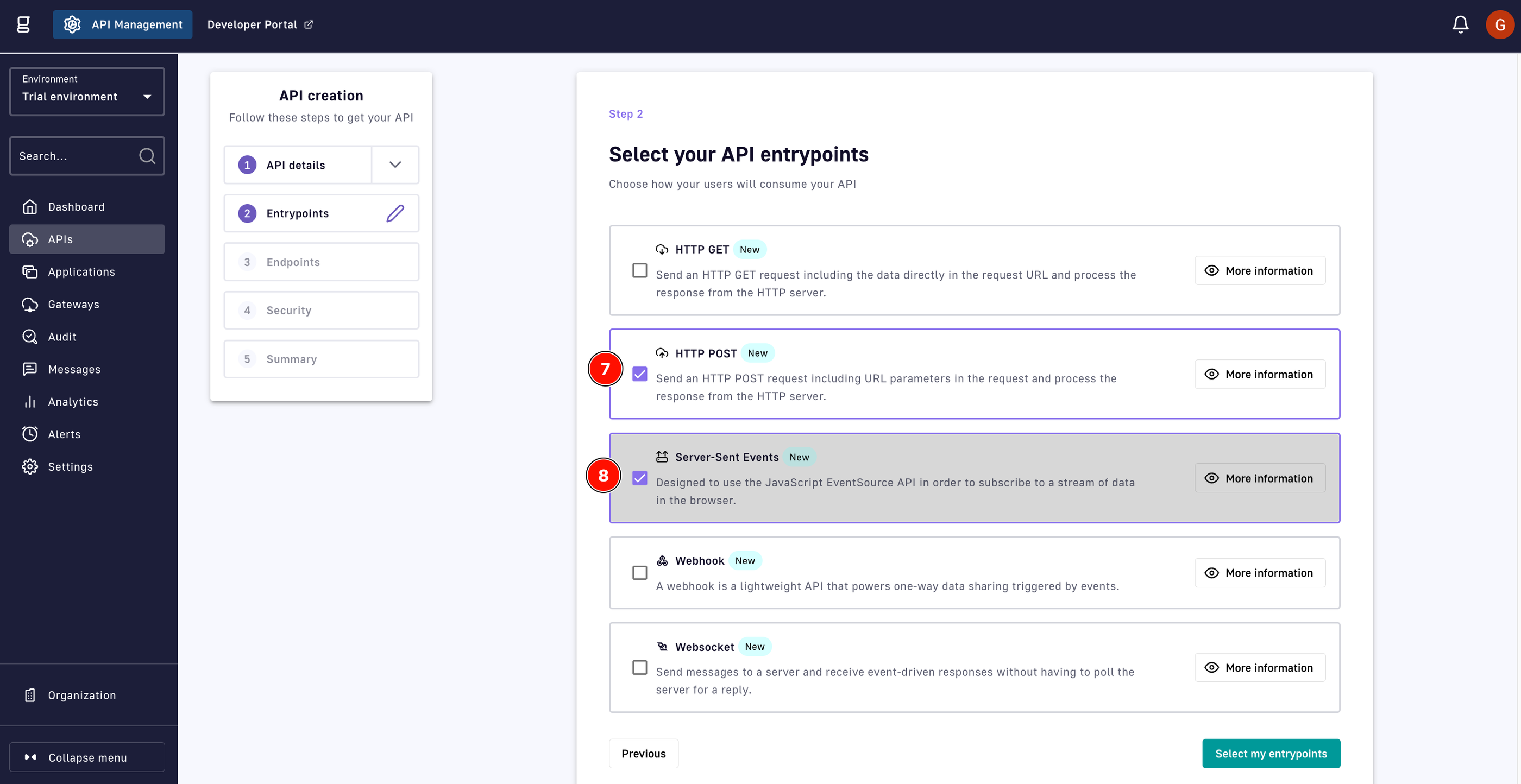
Task: Go to Dashboard in the sidebar
Action: point(87,207)
